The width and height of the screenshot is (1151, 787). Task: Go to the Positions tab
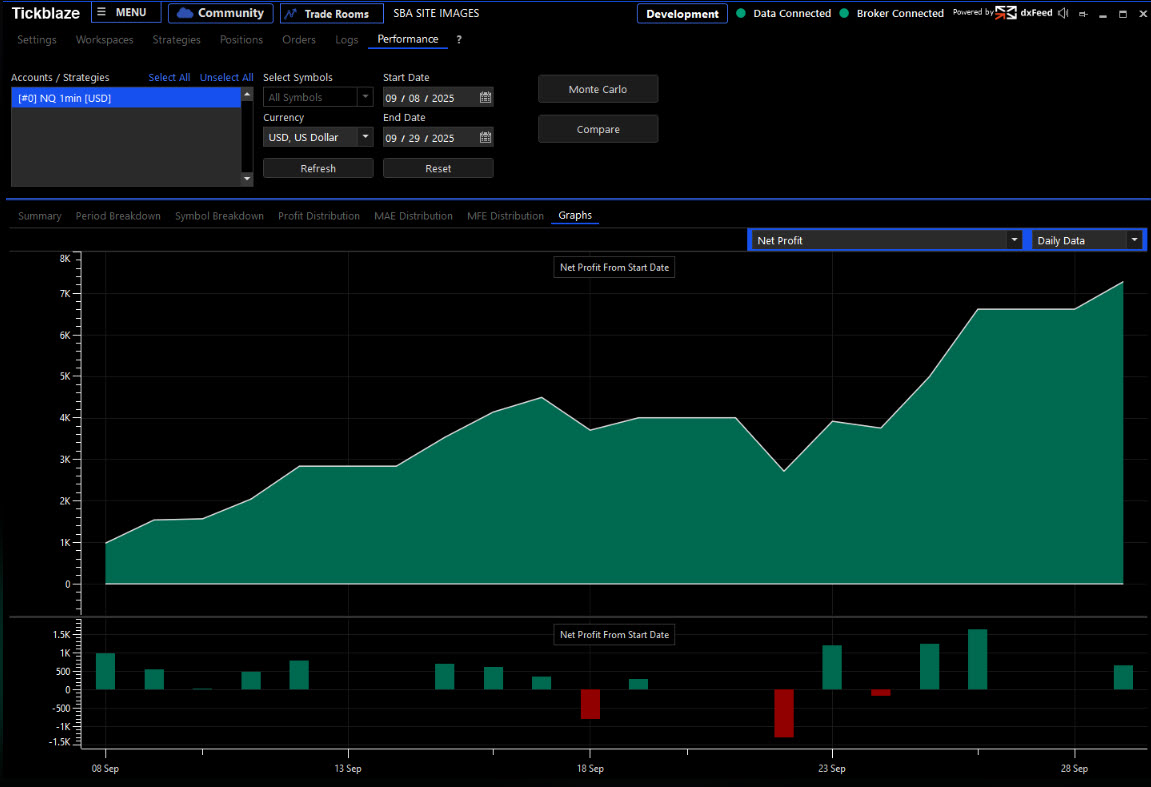241,40
